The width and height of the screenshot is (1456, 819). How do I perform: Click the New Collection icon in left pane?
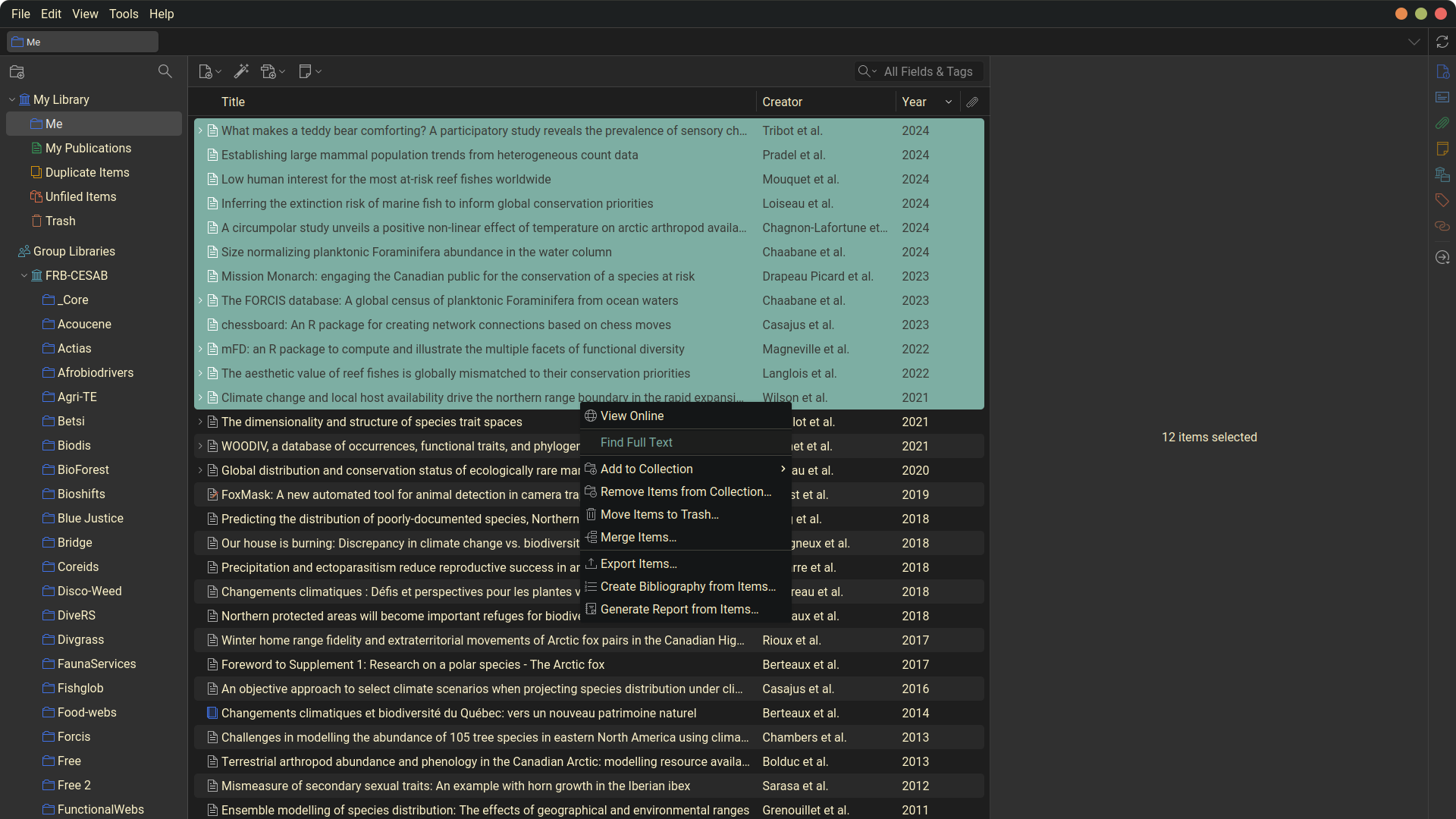tap(17, 71)
